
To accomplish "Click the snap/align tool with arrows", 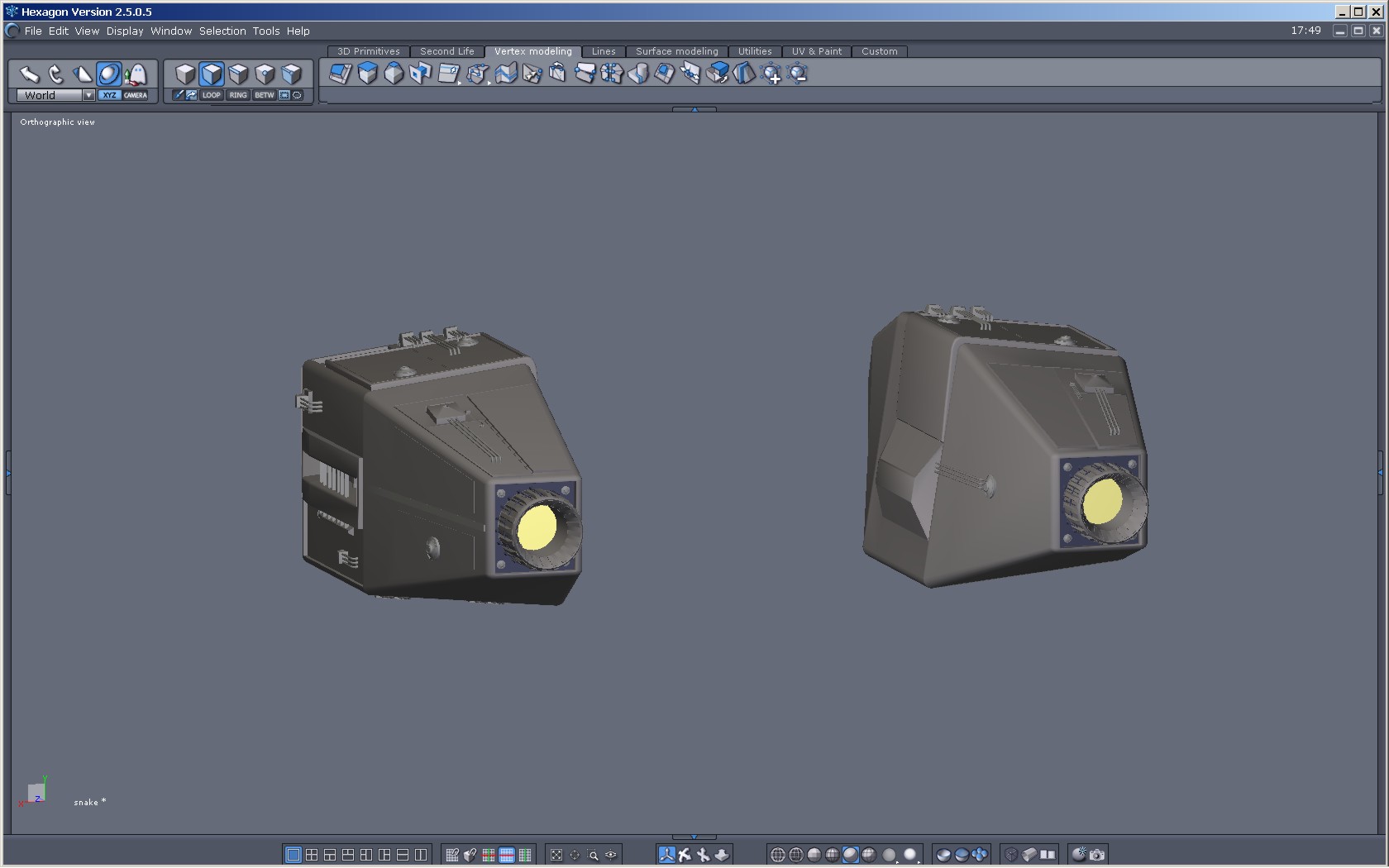I will [136, 74].
